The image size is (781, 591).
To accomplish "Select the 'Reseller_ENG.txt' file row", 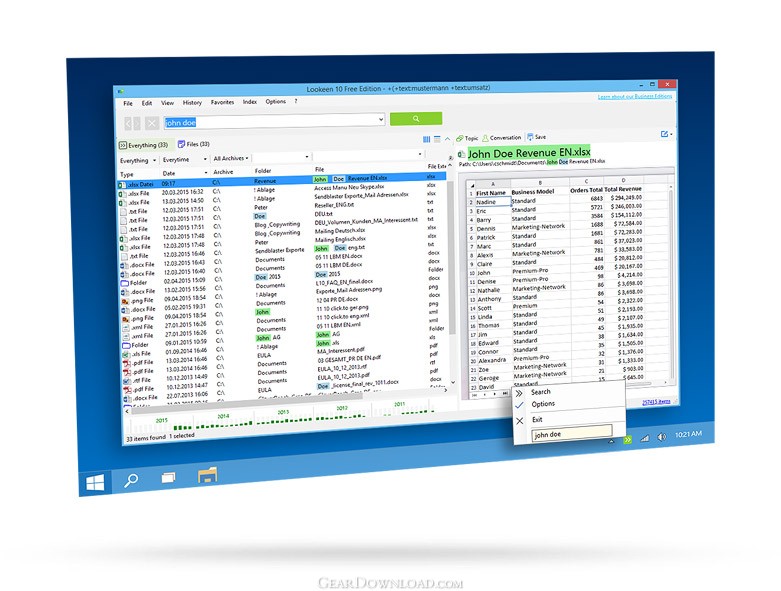I will [334, 205].
